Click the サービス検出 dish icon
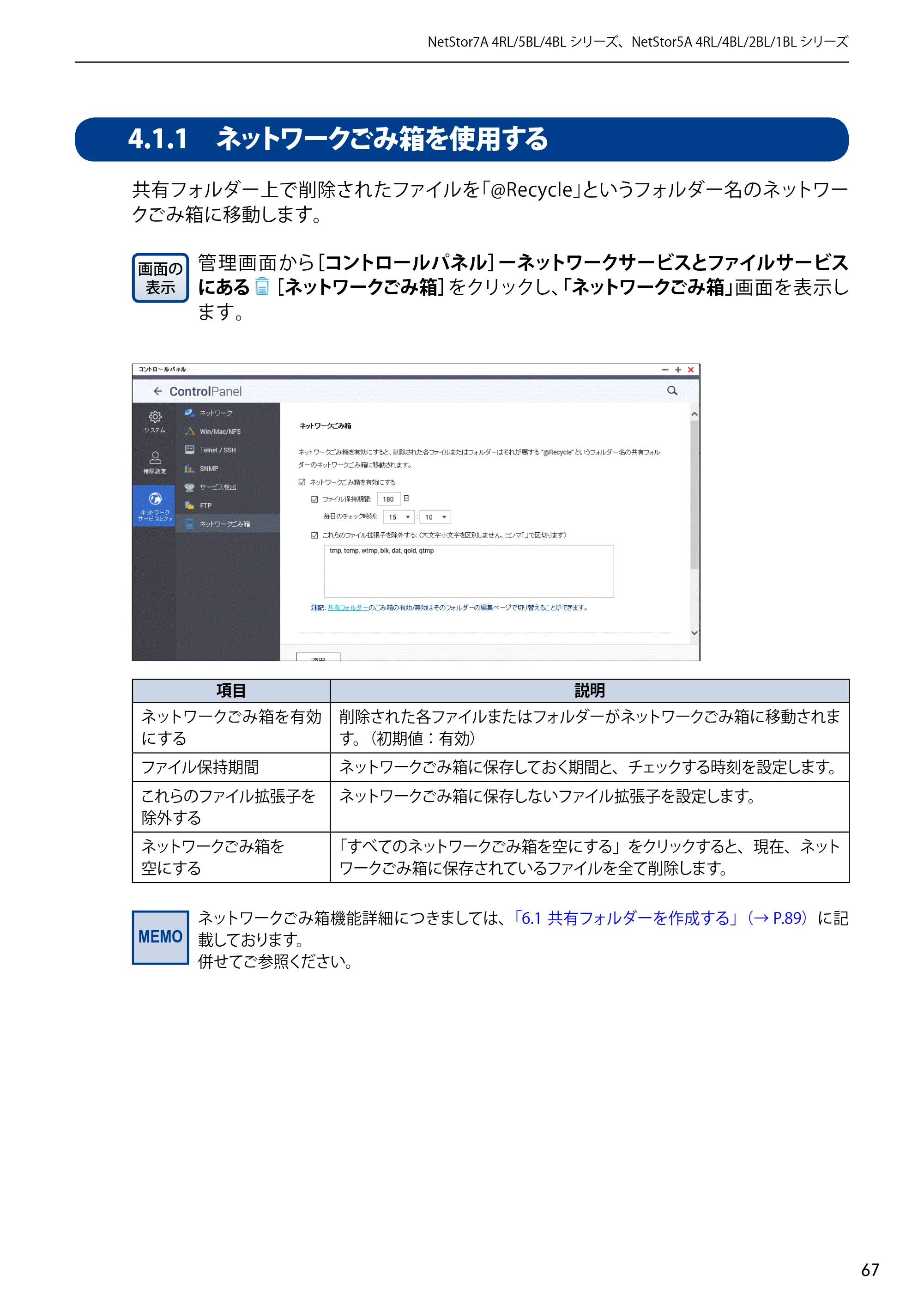This screenshot has height=1307, width=924. pos(189,486)
